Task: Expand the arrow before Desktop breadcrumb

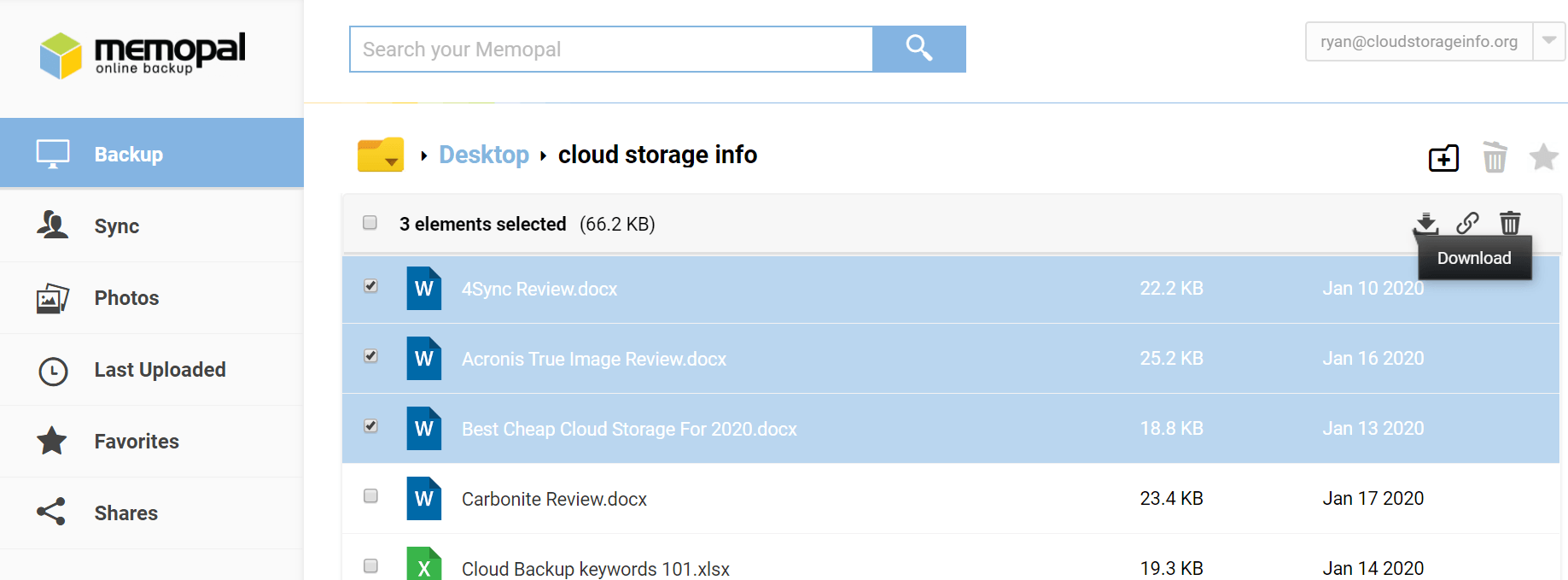Action: pyautogui.click(x=423, y=155)
